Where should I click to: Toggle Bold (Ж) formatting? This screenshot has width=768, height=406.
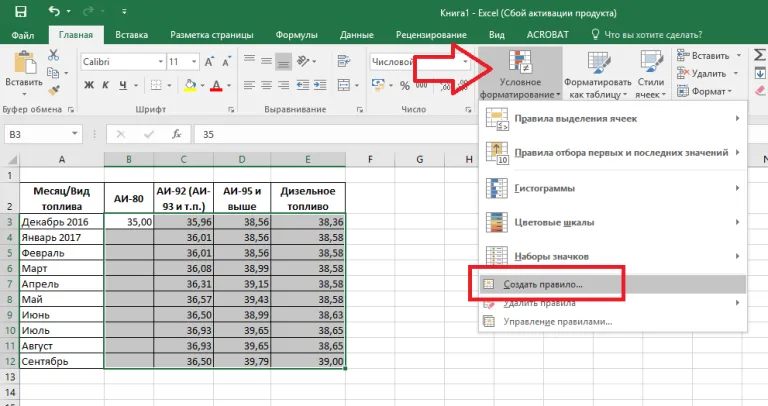pyautogui.click(x=89, y=85)
